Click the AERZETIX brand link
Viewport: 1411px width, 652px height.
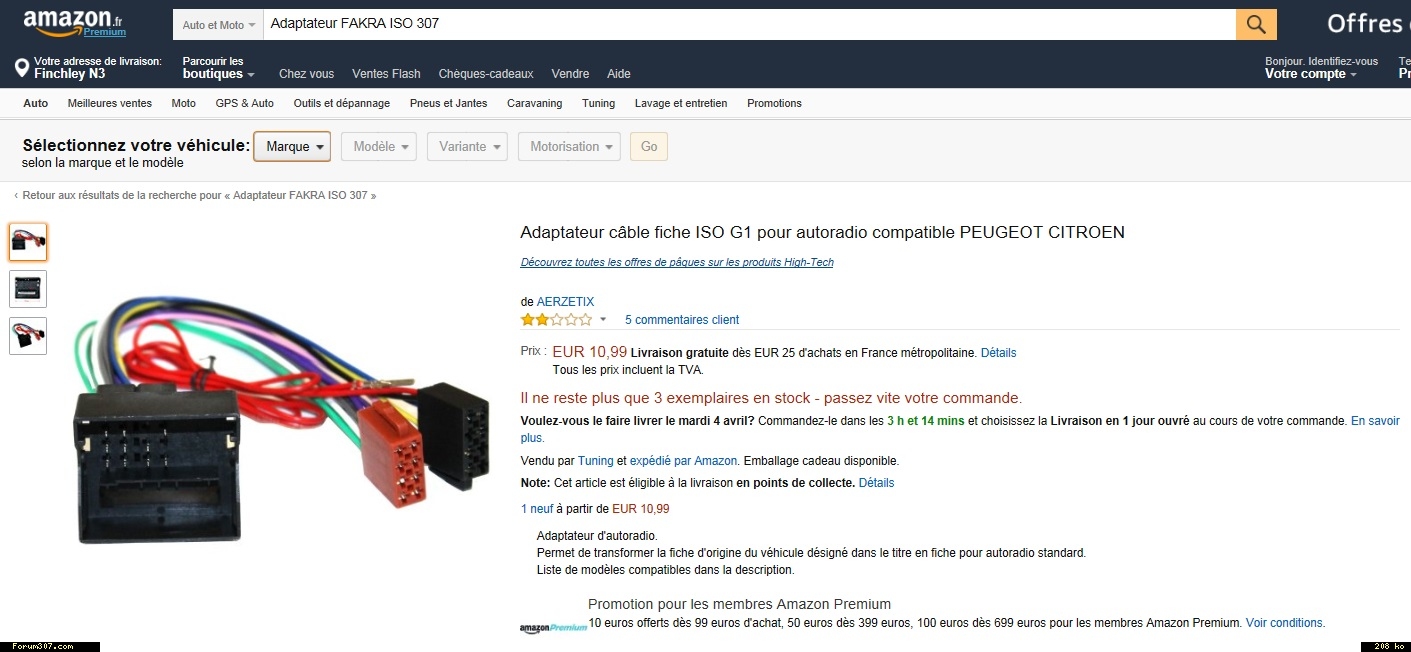[x=565, y=302]
